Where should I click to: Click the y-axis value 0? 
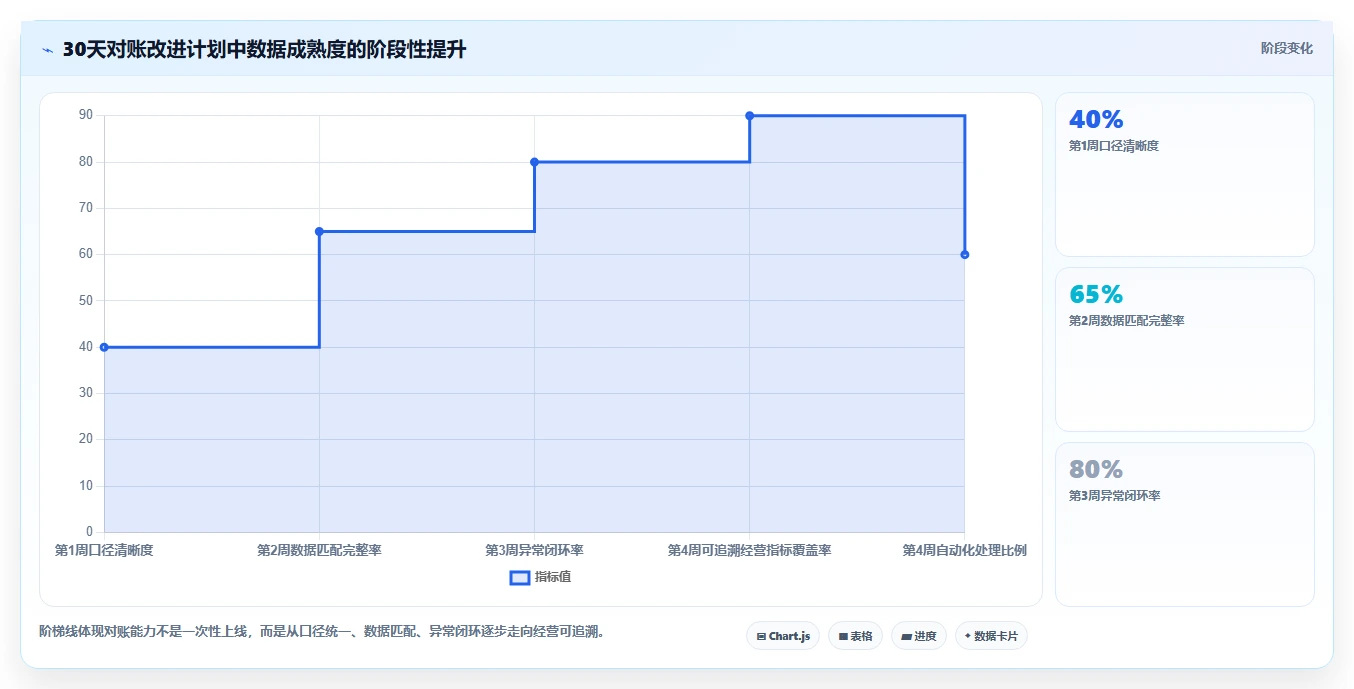point(90,531)
